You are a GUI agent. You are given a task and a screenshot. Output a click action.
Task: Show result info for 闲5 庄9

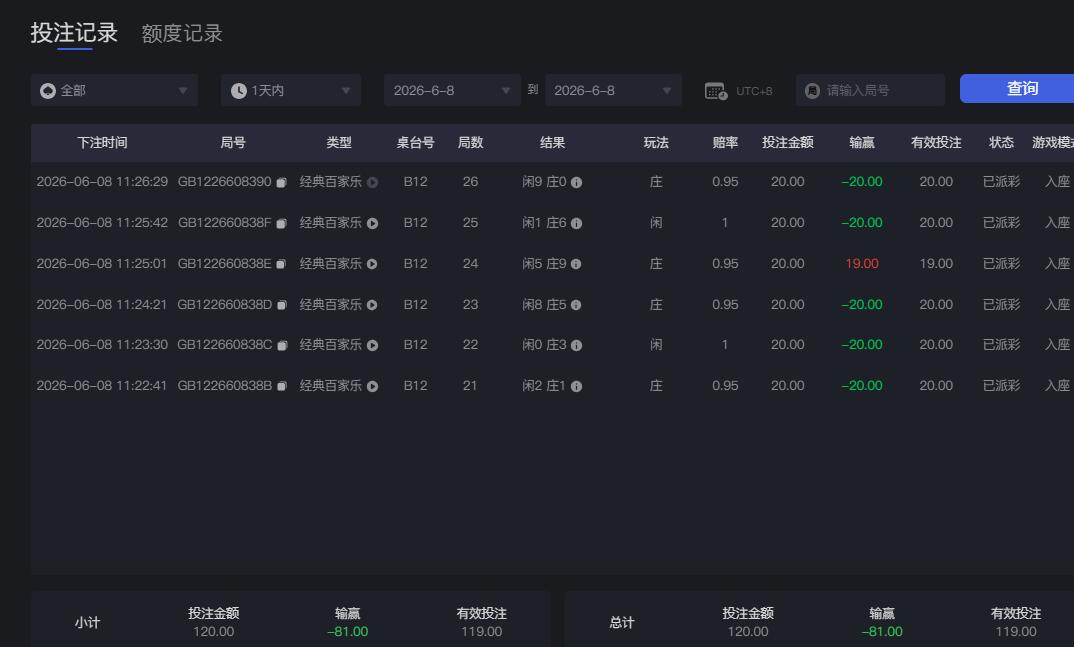(x=576, y=264)
